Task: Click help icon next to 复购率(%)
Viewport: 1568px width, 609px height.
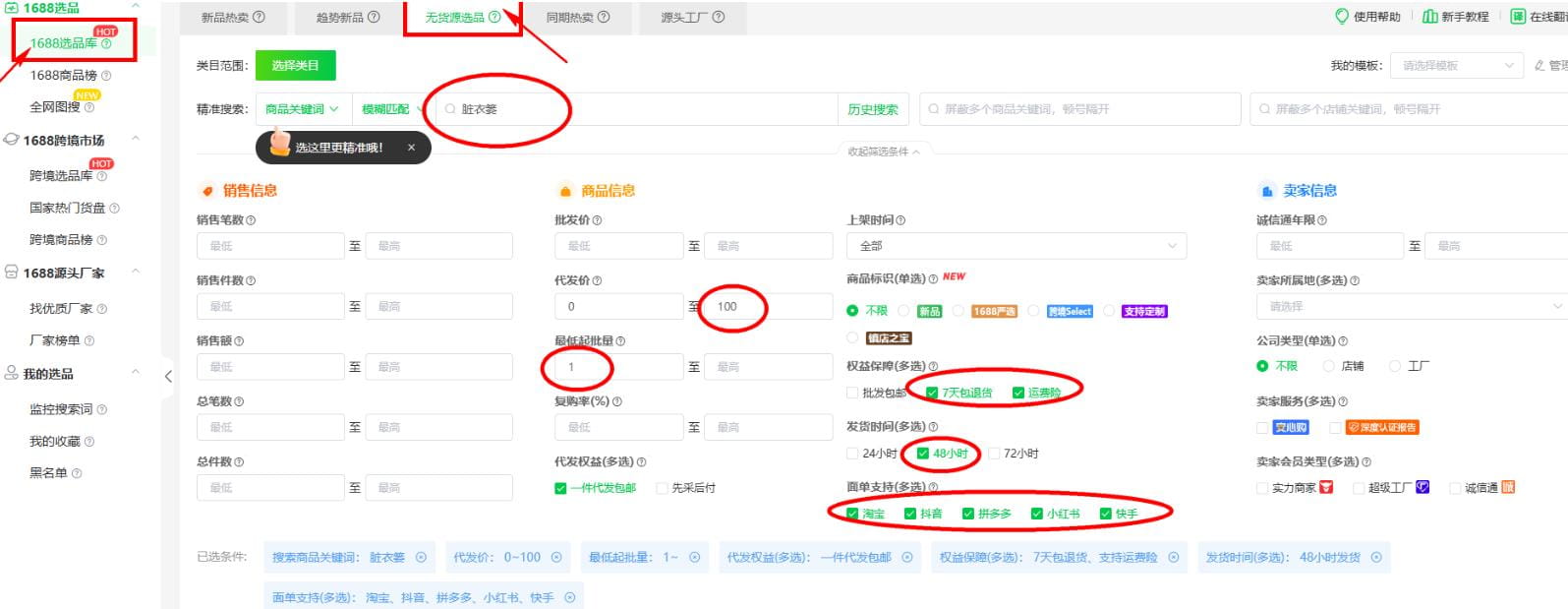Action: 616,401
